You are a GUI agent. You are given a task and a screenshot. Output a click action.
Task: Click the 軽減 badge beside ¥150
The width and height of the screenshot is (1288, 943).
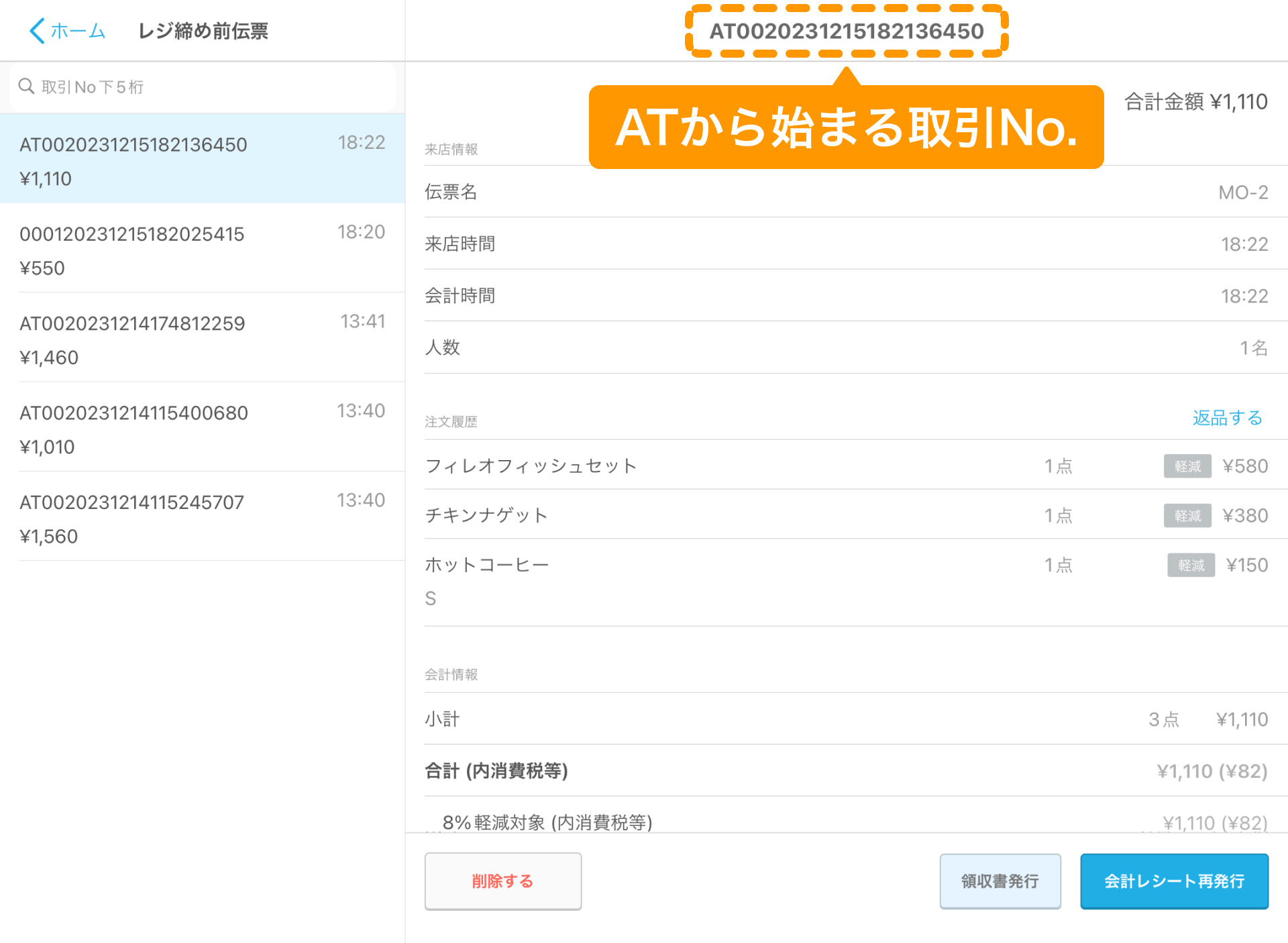[1191, 565]
